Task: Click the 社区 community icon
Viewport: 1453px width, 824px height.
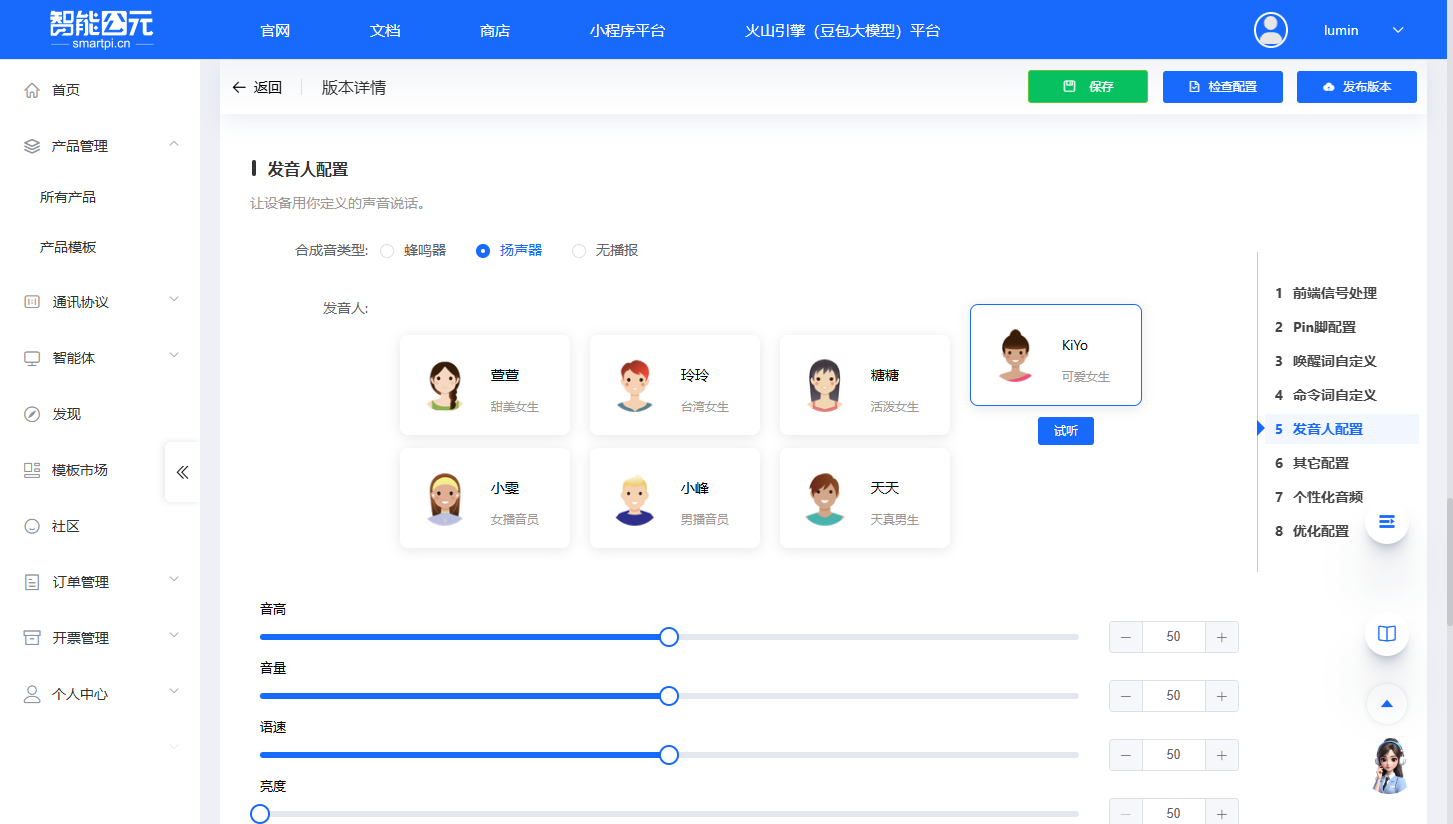Action: [x=30, y=525]
